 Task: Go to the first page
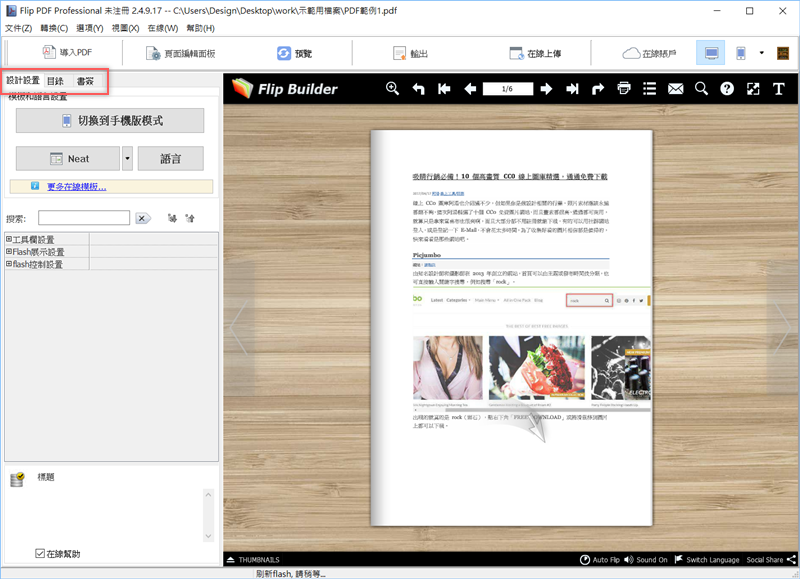(x=444, y=89)
